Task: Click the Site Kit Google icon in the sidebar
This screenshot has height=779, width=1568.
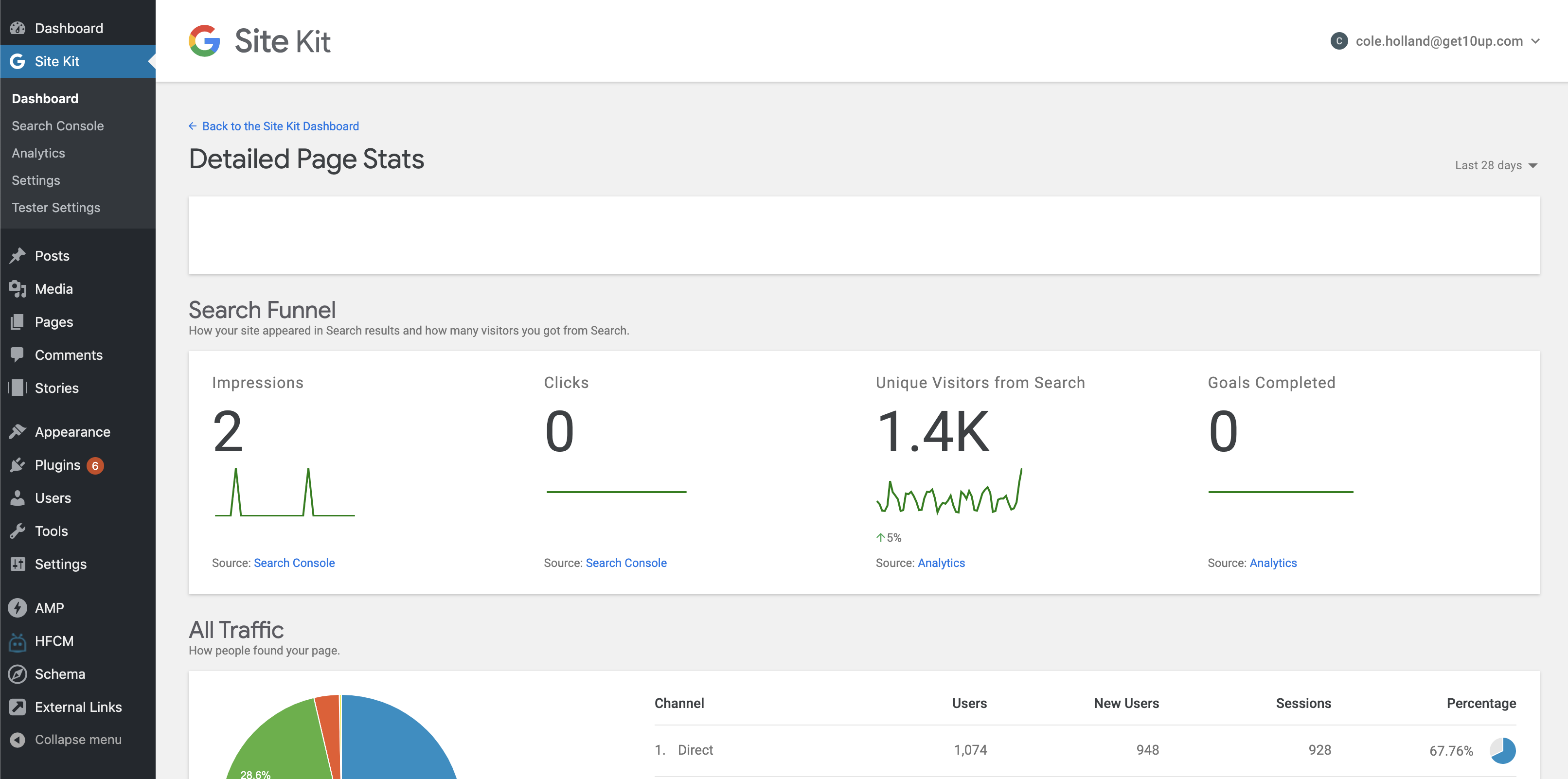Action: (x=18, y=61)
